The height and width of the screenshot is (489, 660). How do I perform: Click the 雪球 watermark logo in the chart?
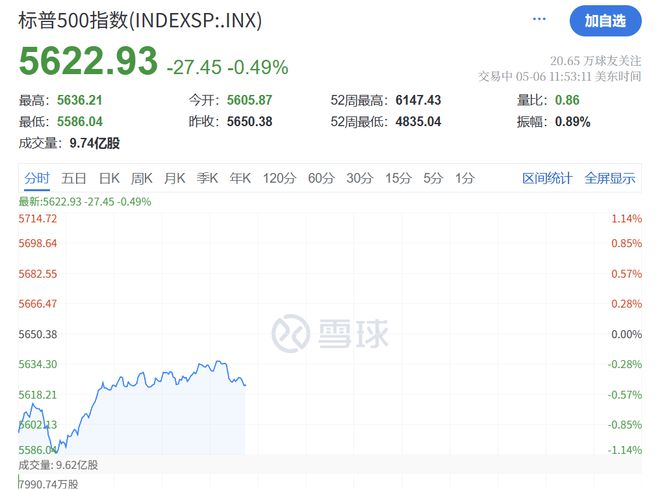coord(330,333)
